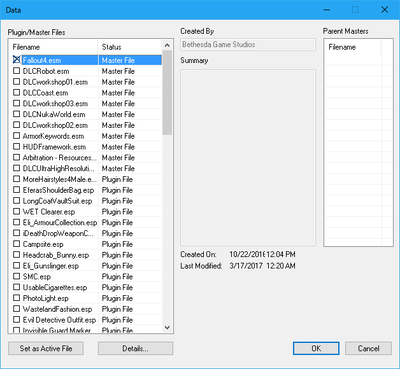Tick the Campsite.esp checkbox

pos(16,244)
